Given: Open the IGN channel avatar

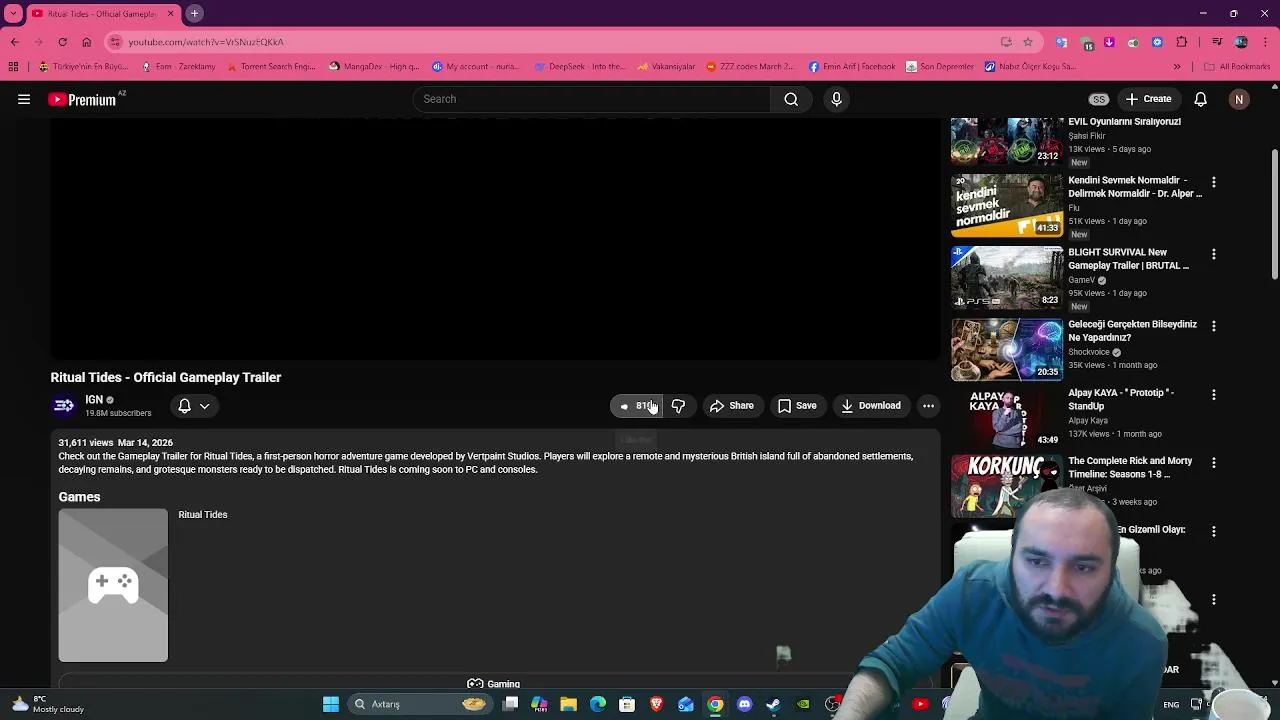Looking at the screenshot, I should pos(64,405).
